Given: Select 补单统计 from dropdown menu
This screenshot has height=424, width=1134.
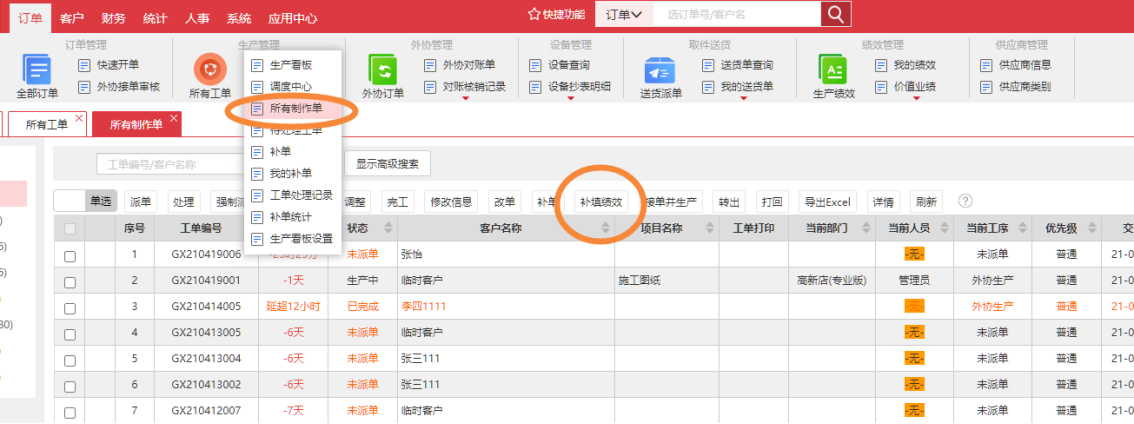Looking at the screenshot, I should point(292,217).
